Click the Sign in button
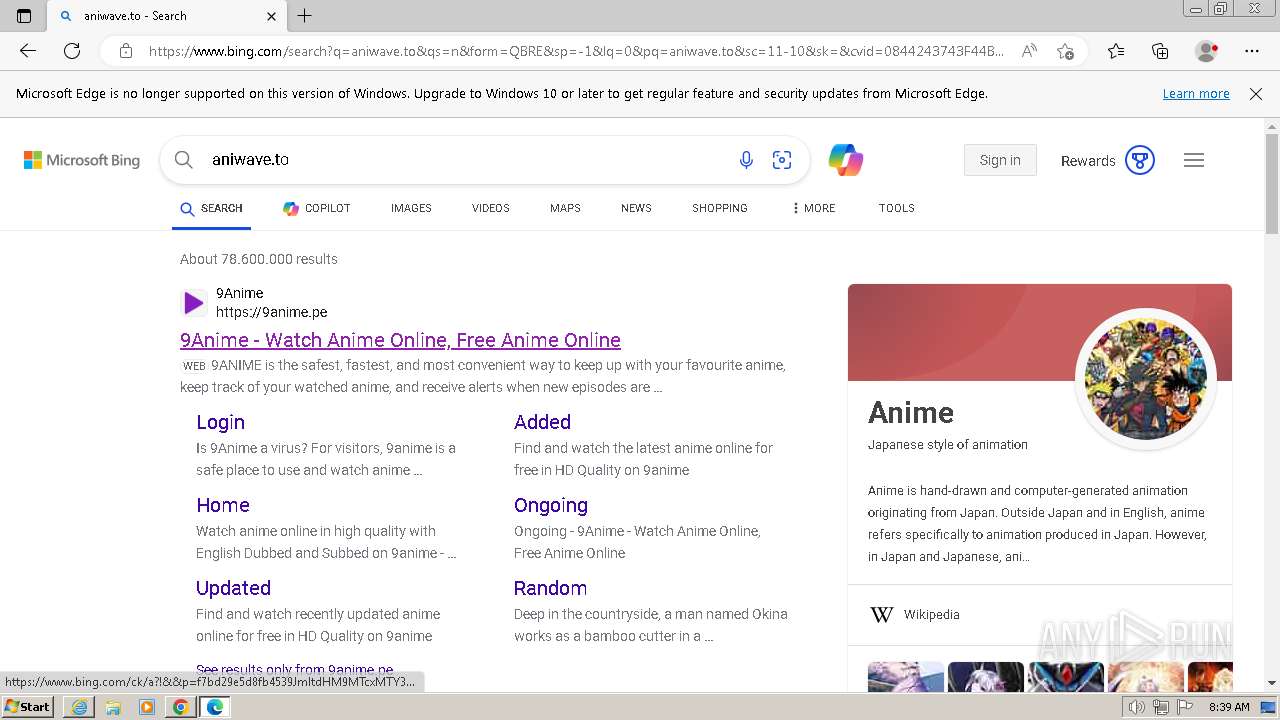 pyautogui.click(x=1000, y=160)
